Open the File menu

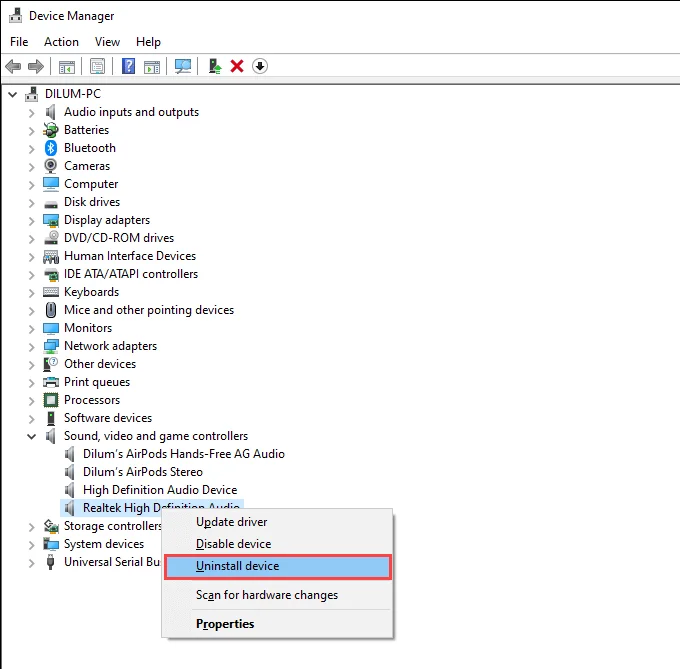point(19,42)
